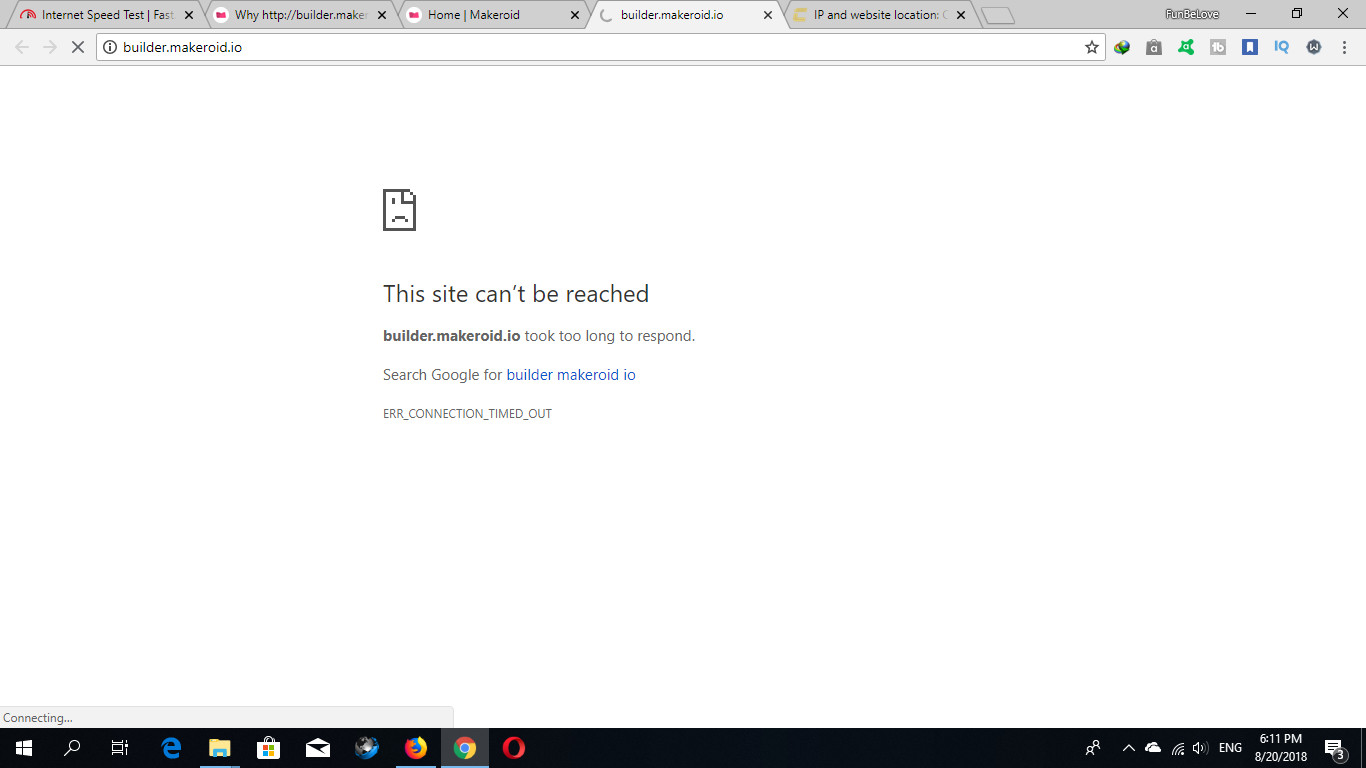Open the gray shopping bag extension
The image size is (1366, 768).
click(1154, 47)
